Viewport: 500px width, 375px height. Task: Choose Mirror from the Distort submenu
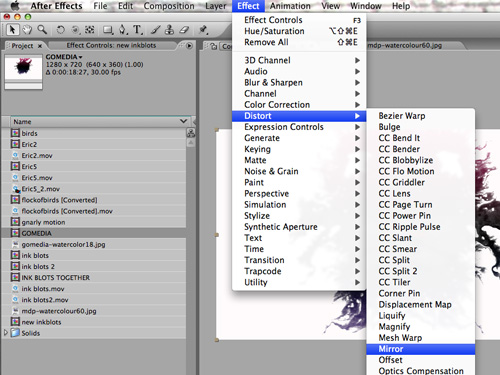coord(421,349)
